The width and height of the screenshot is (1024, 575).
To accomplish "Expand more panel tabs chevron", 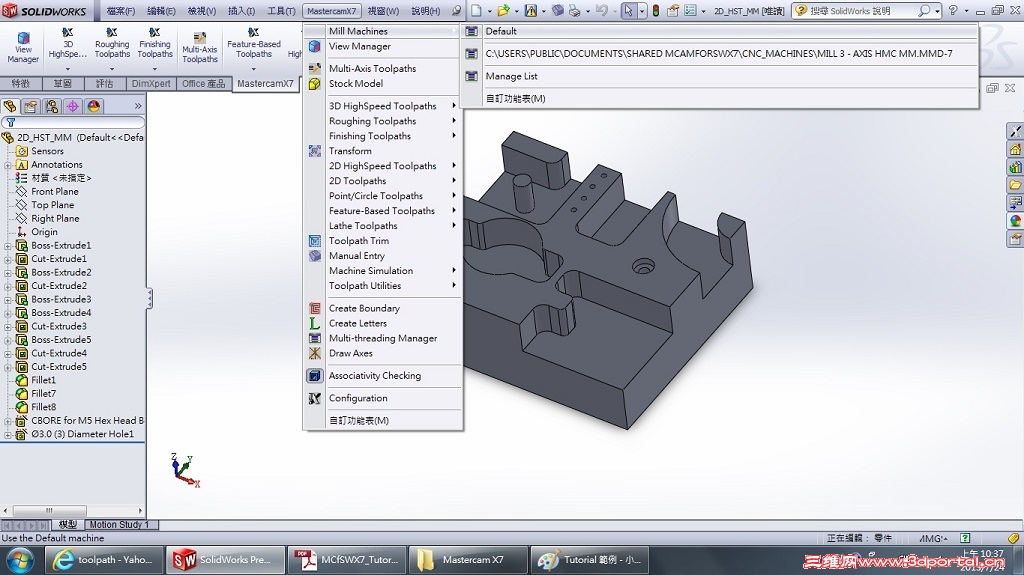I will point(138,106).
